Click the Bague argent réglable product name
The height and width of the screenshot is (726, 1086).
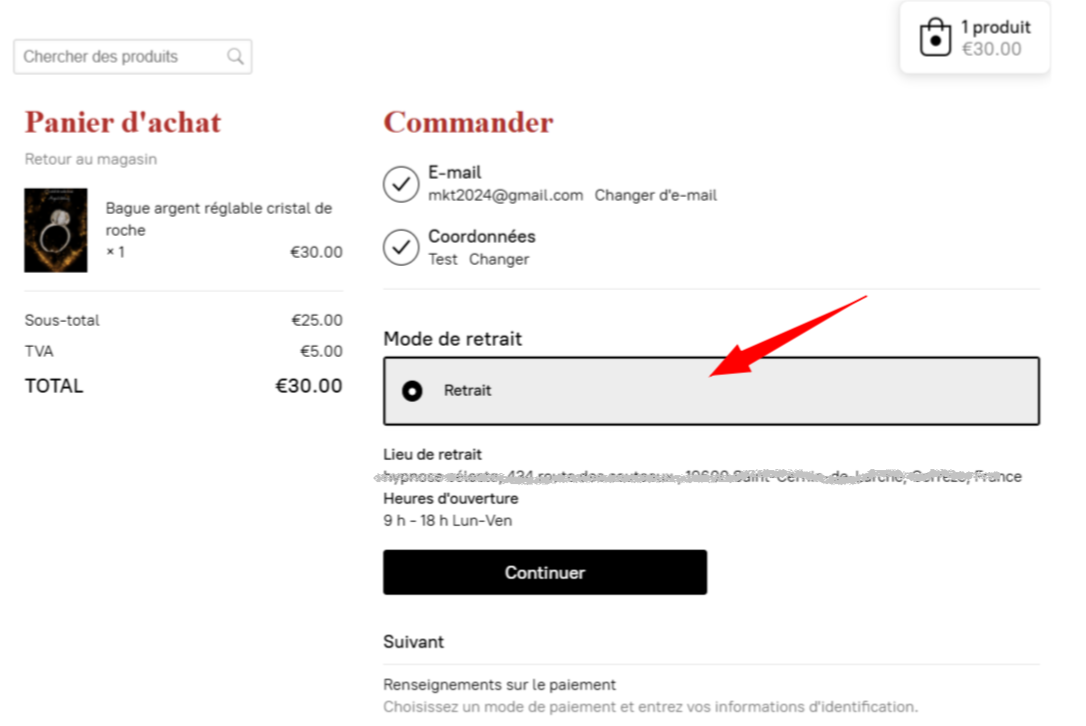218,219
